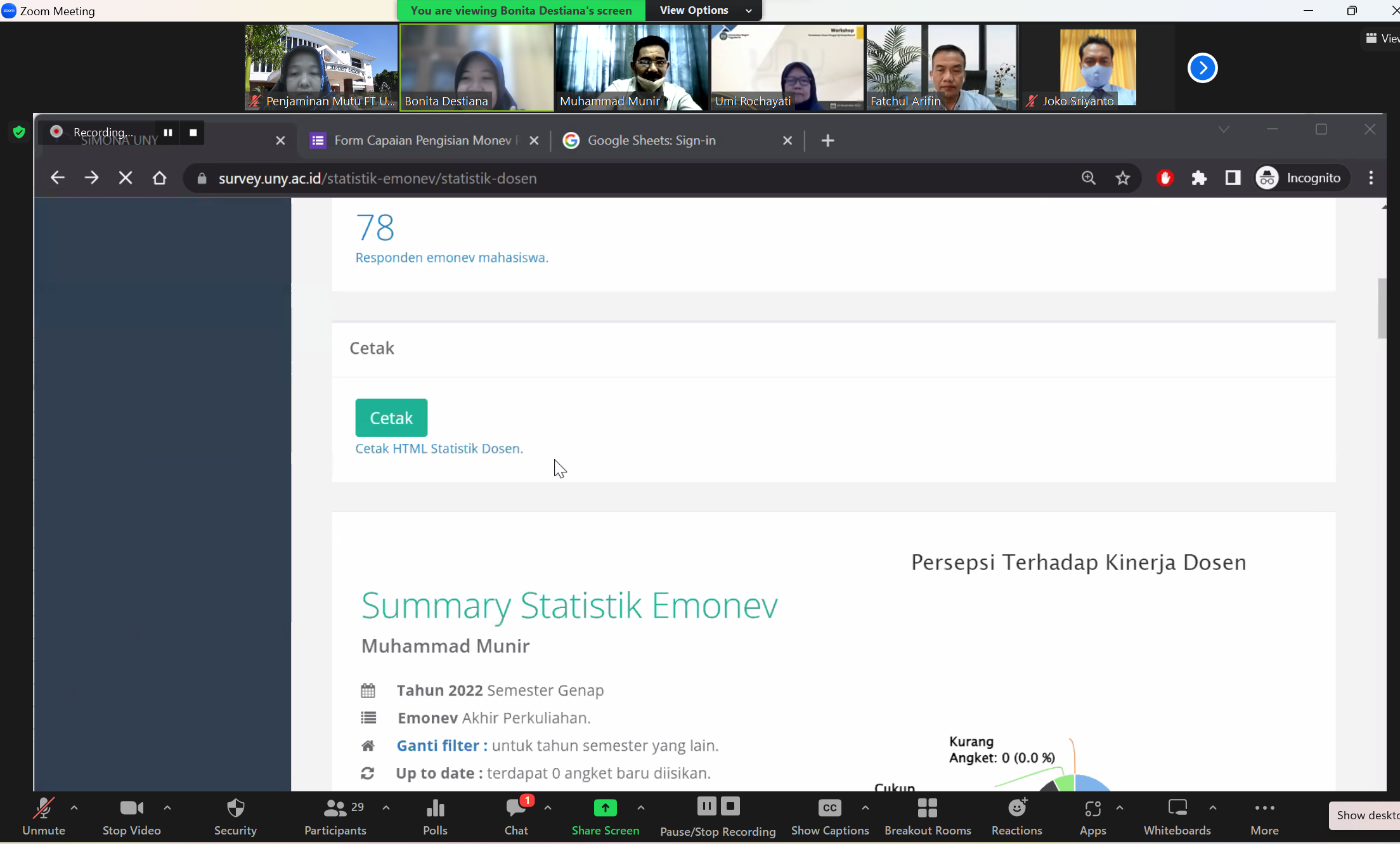Viewport: 1400px width, 844px height.
Task: Click the browser page vertical scrollbar thumb
Action: point(1382,308)
